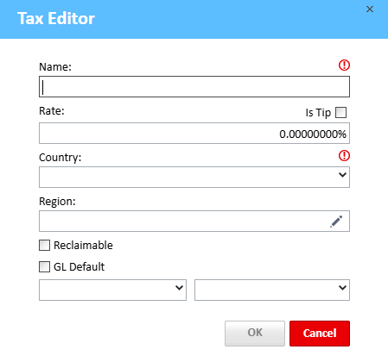This screenshot has width=388, height=362.
Task: Click into the Rate percentage field
Action: click(194, 133)
